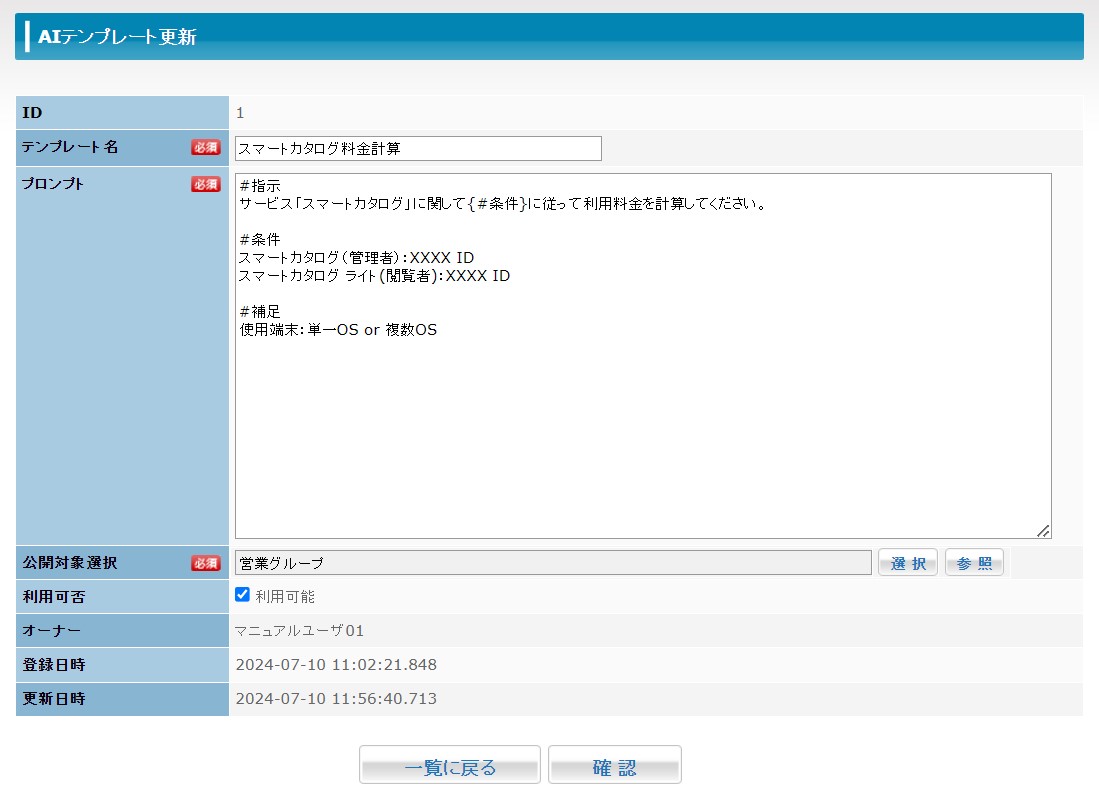Click the 利用可能 checkbox label text
Screen dimensions: 1099x796
(285, 596)
